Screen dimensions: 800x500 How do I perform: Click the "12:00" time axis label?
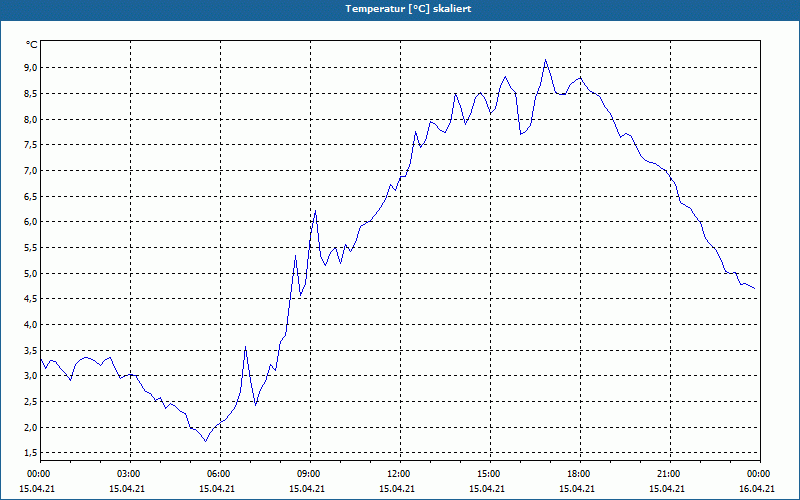point(400,474)
